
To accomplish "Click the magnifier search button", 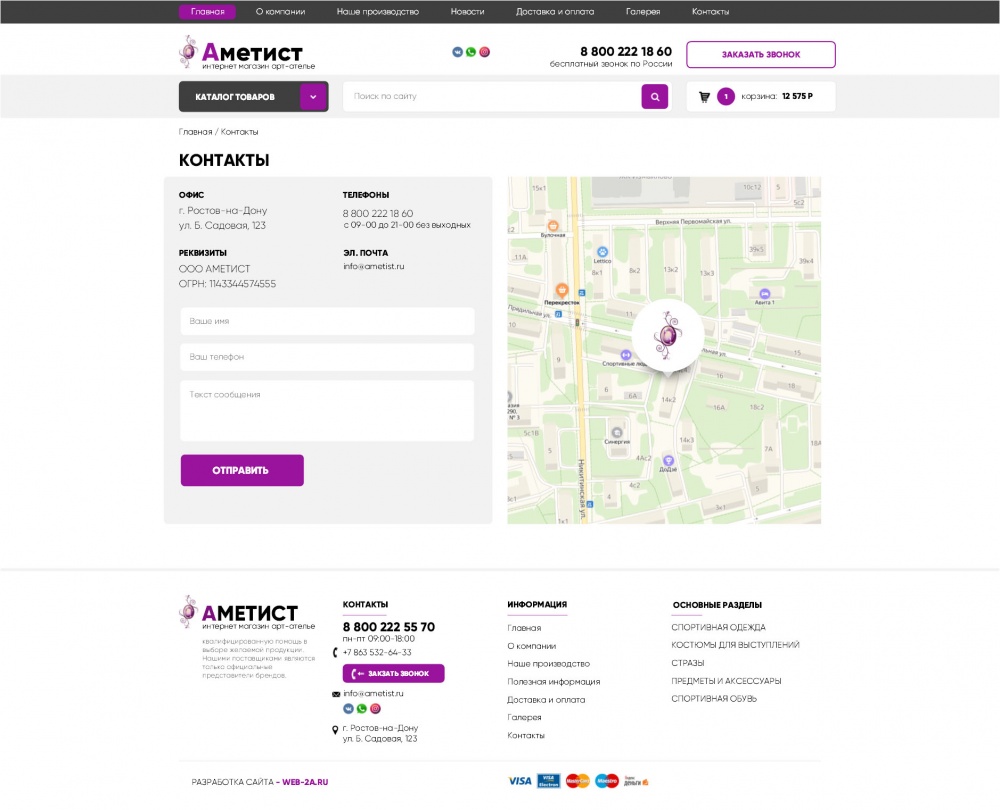I will [x=654, y=97].
